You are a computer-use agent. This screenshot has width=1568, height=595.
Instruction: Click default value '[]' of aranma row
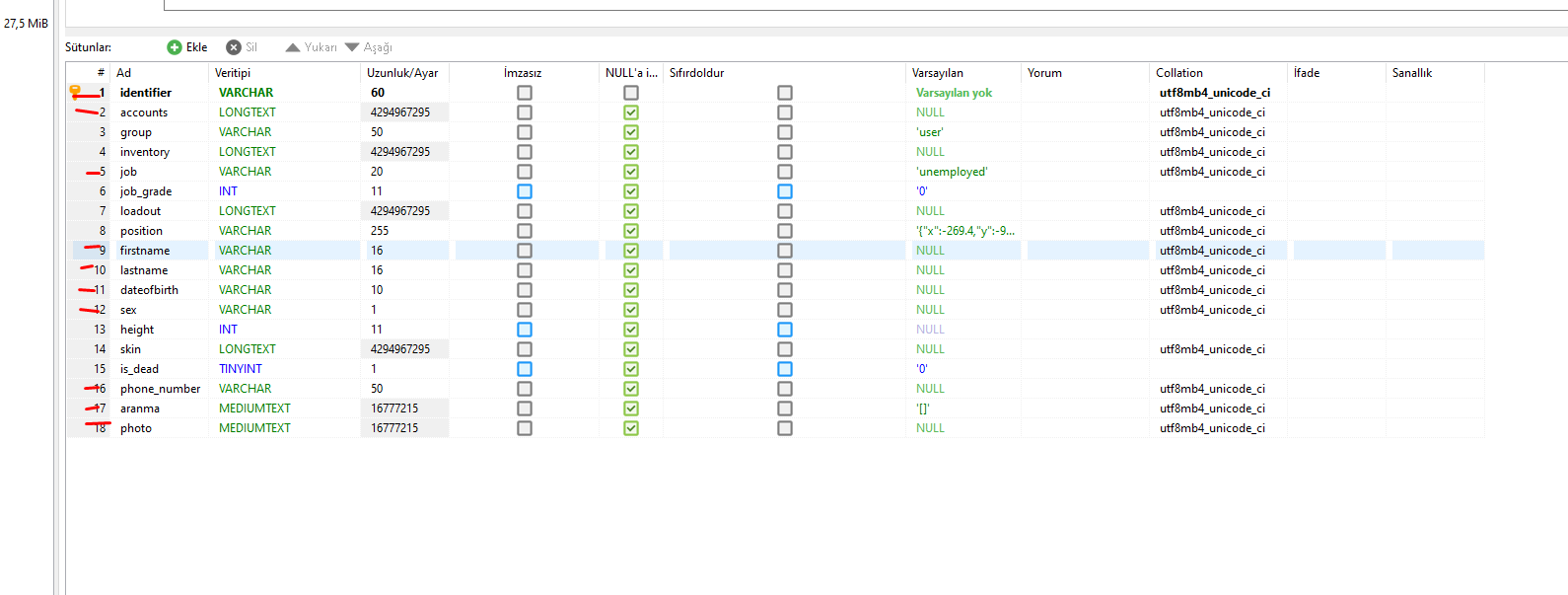tap(922, 409)
